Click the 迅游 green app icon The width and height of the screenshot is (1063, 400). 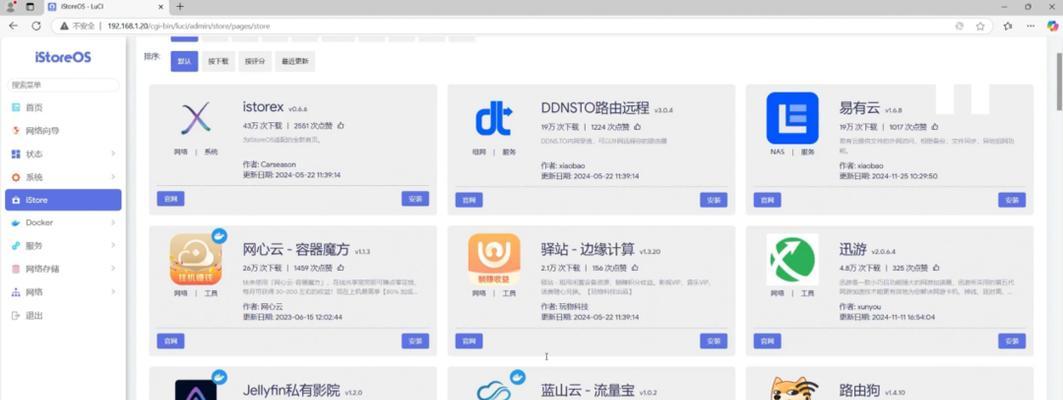(793, 260)
